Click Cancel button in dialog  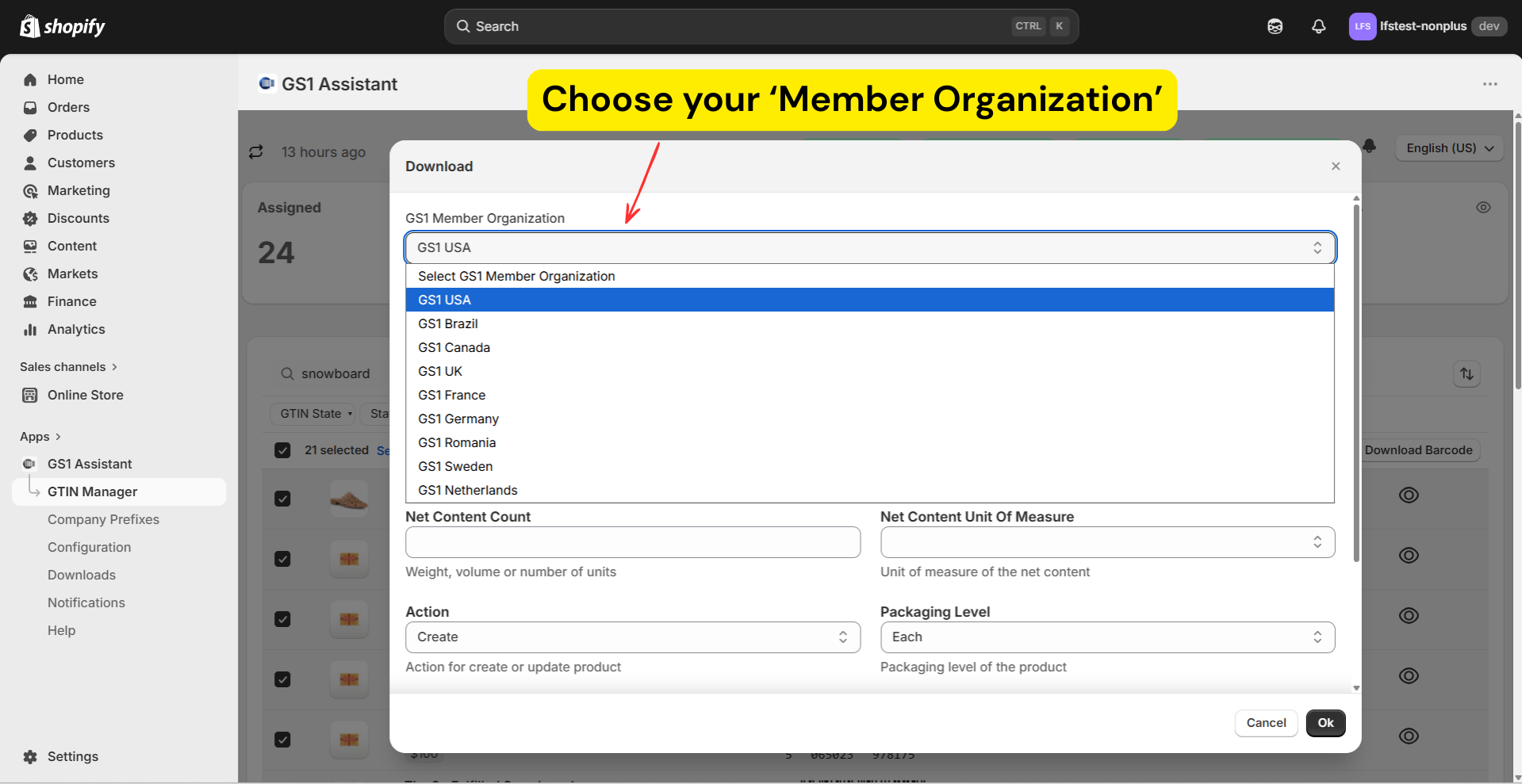click(x=1266, y=723)
